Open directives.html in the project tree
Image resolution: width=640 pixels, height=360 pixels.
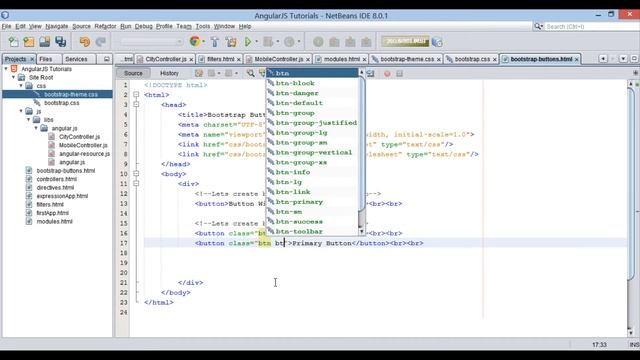55,188
